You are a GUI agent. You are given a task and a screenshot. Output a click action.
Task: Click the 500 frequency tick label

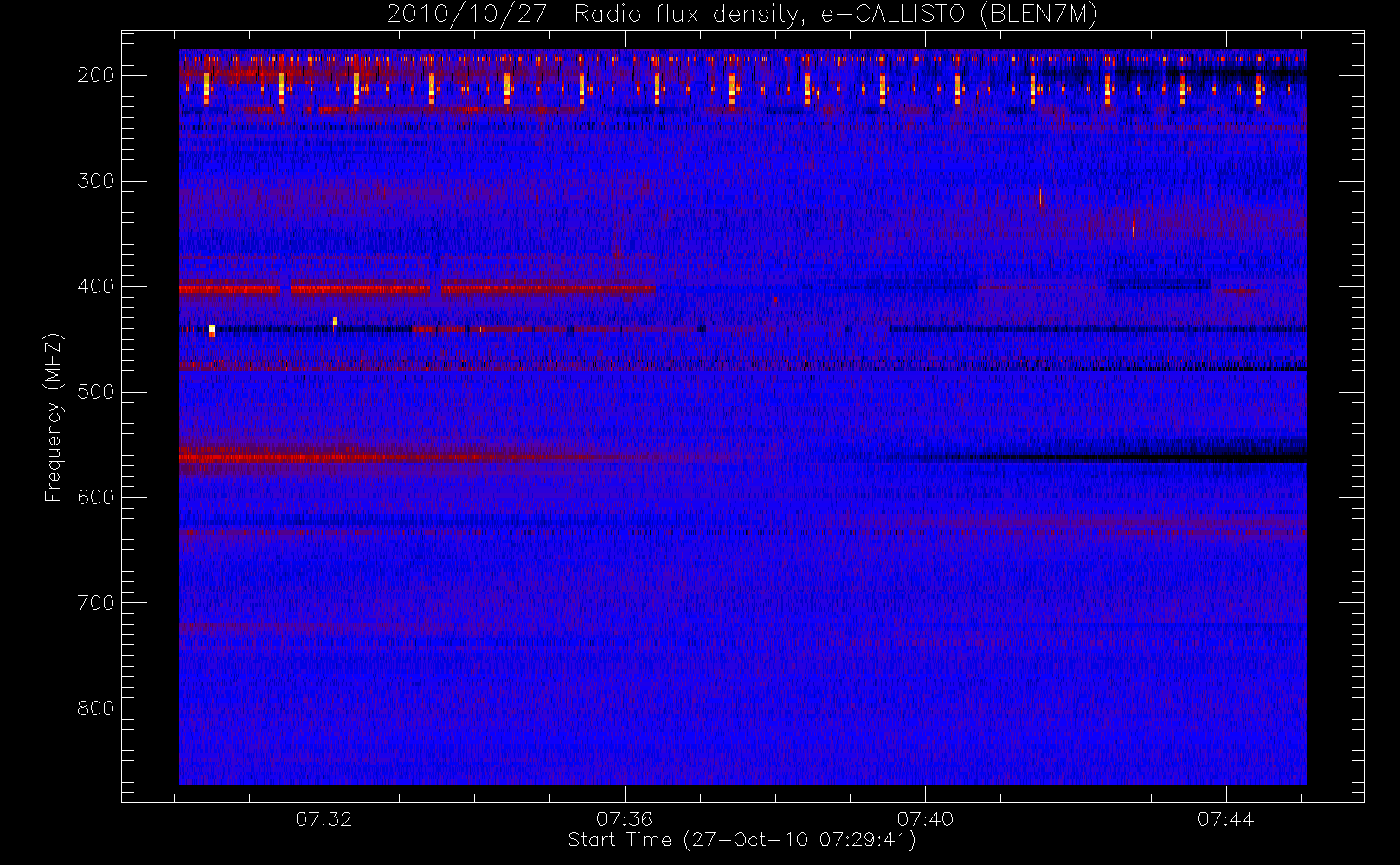(x=96, y=392)
